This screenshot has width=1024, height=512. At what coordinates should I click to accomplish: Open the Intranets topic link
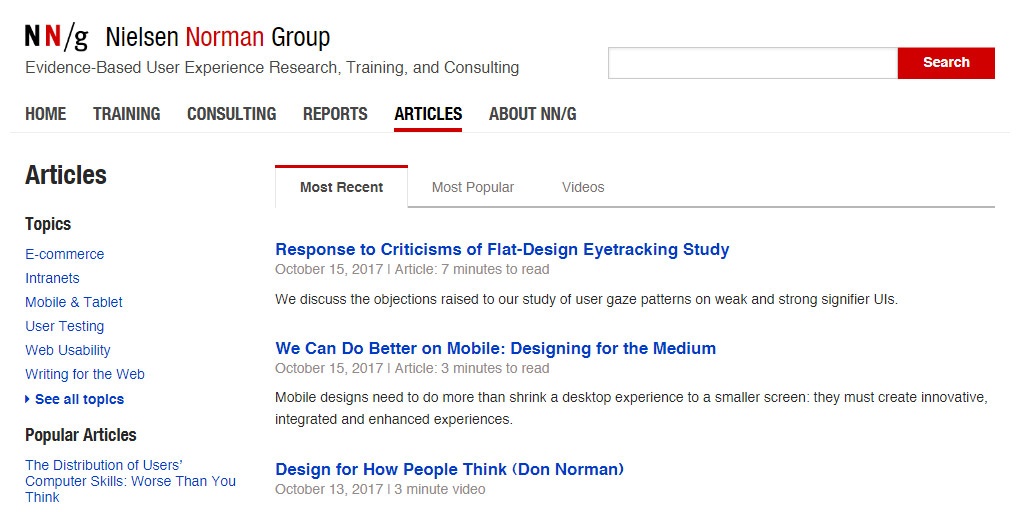pos(52,278)
